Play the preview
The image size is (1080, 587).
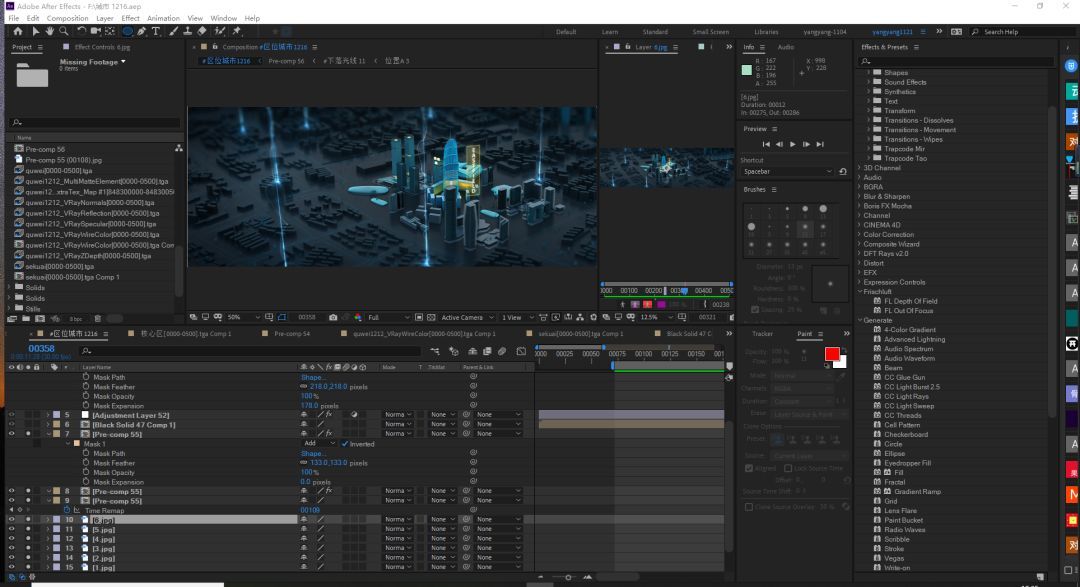click(793, 145)
